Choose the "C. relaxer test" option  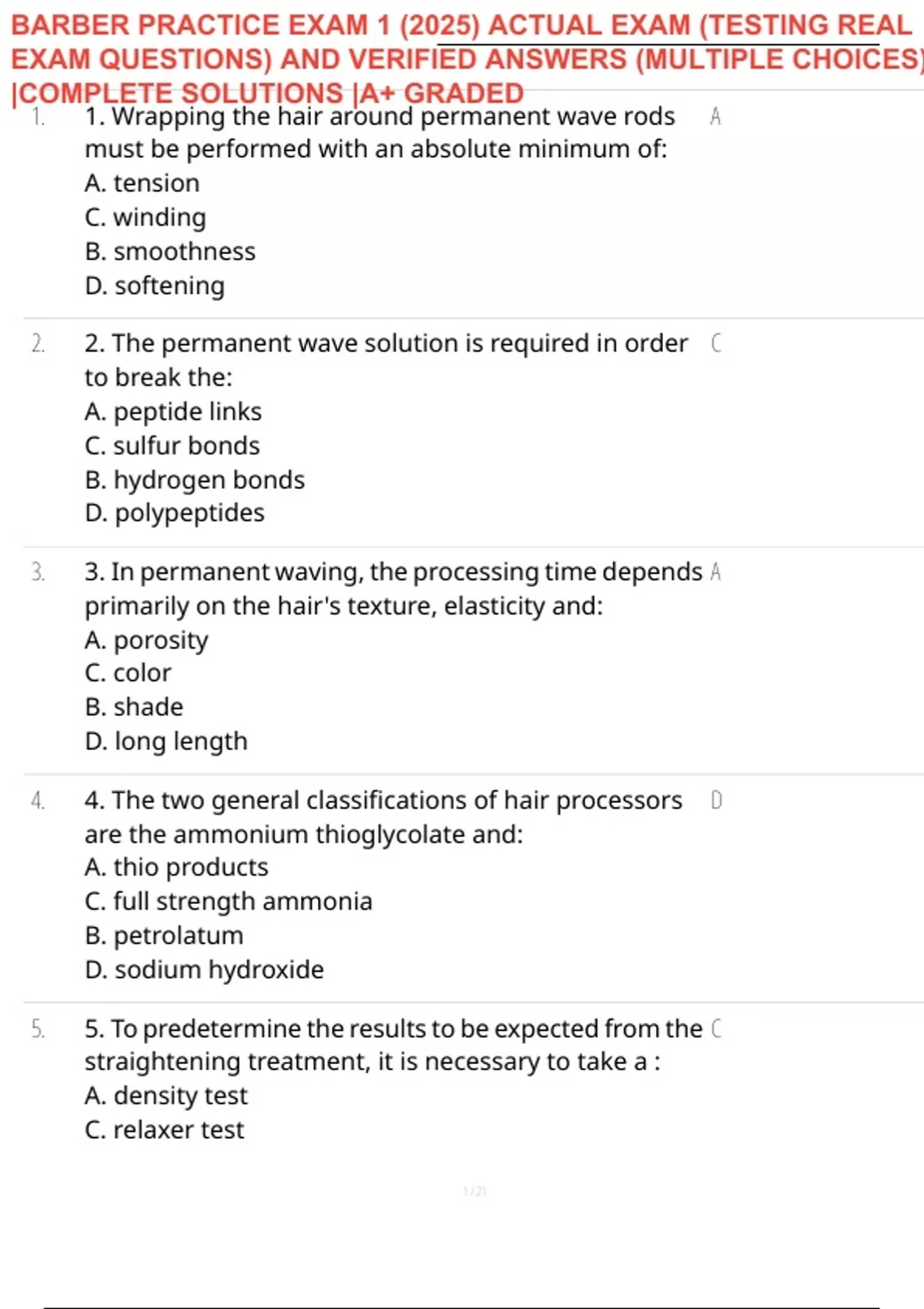tap(164, 1130)
